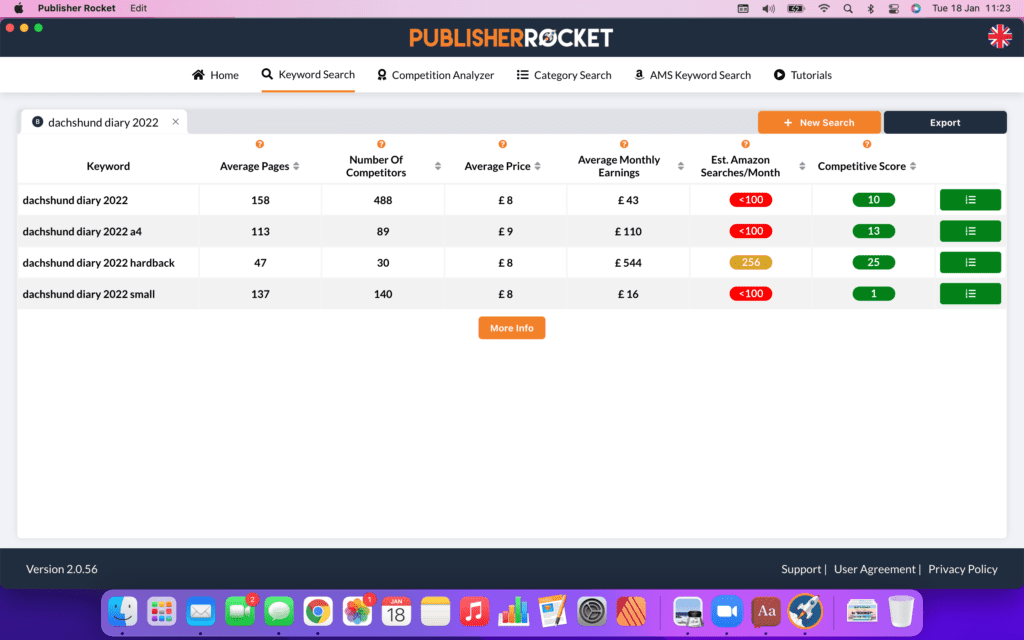Sort by Est. Amazon Searches/Month column
Viewport: 1024px width, 640px height.
[802, 166]
